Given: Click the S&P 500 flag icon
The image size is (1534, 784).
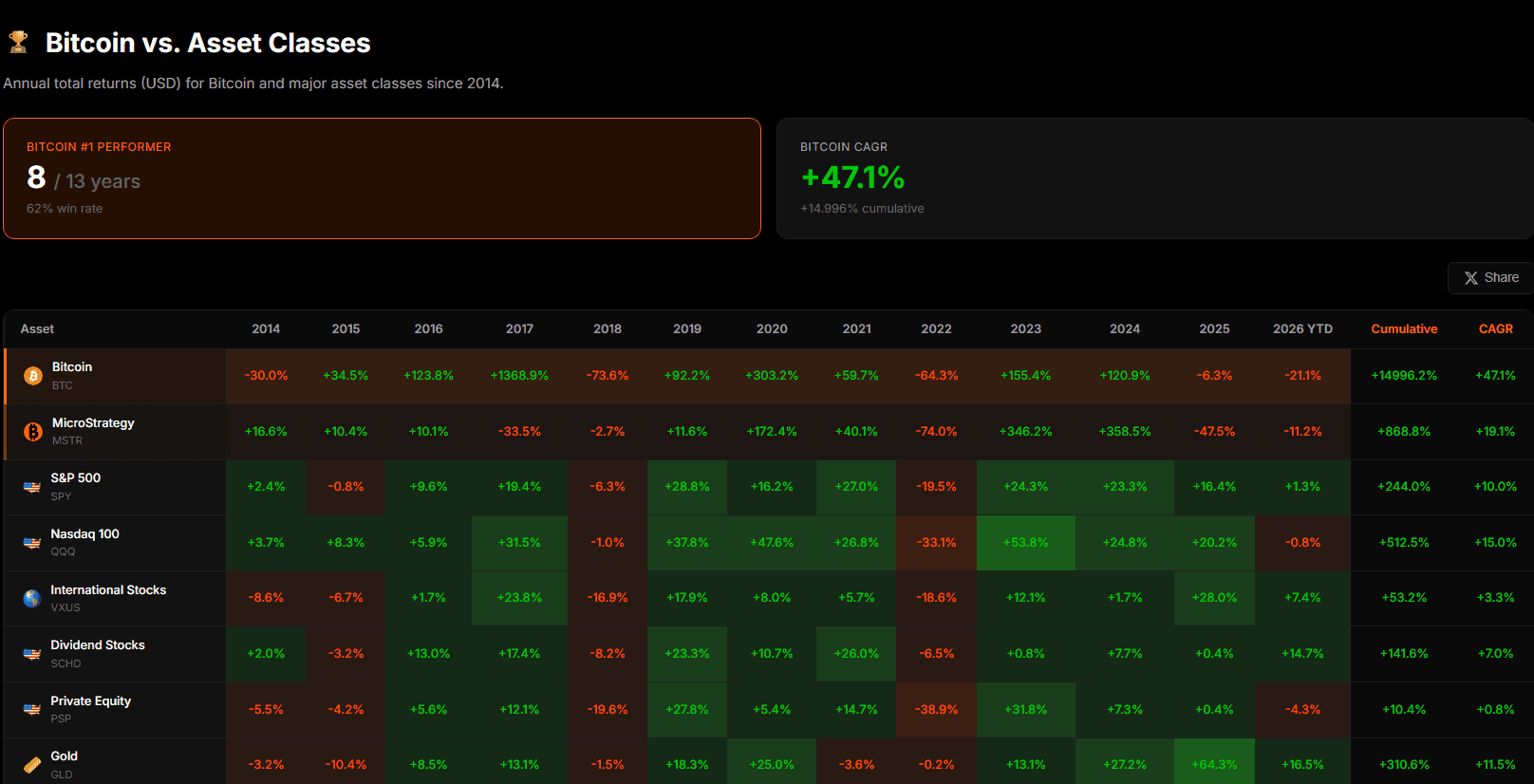Looking at the screenshot, I should click(32, 487).
